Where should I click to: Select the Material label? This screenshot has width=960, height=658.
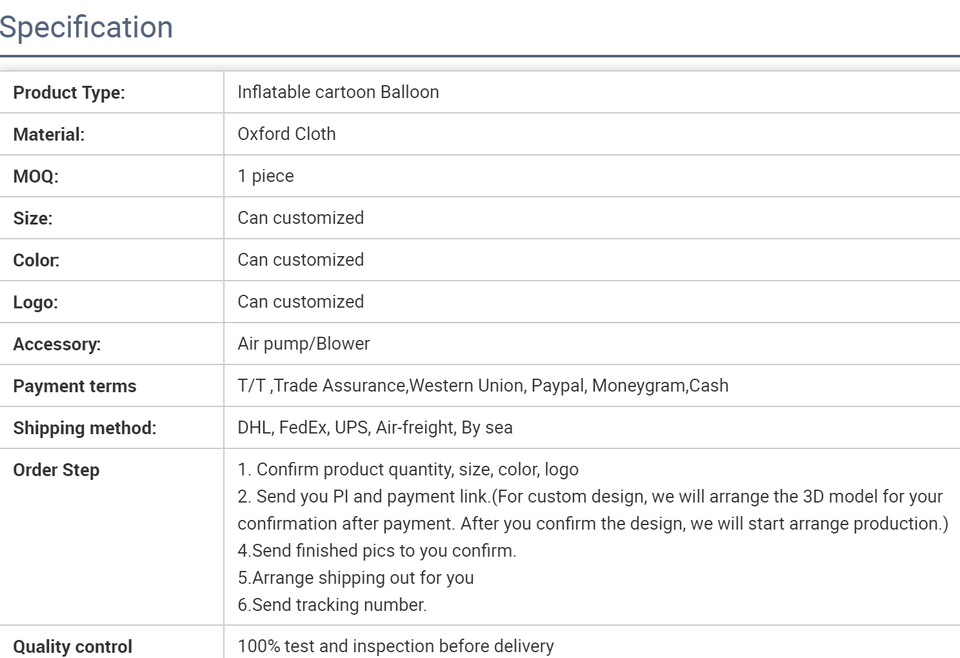(49, 135)
